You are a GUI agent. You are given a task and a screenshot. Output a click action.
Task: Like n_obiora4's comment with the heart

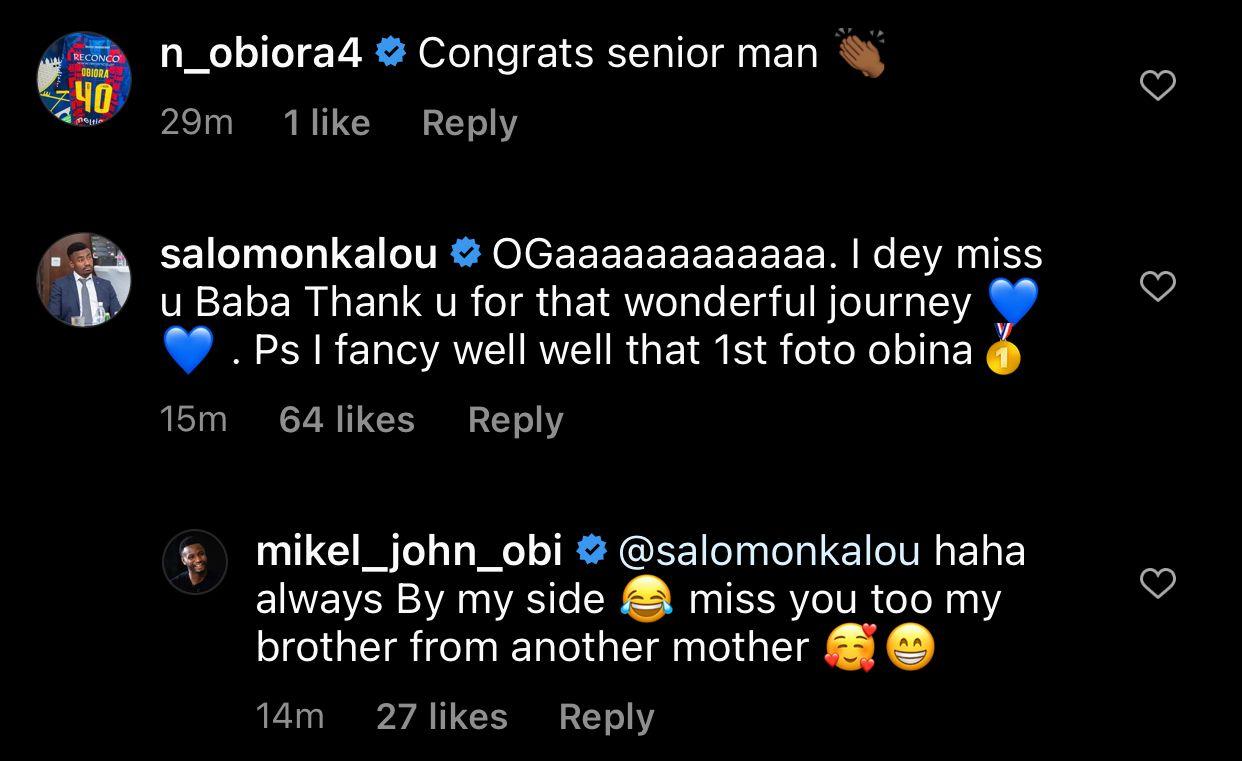1157,87
